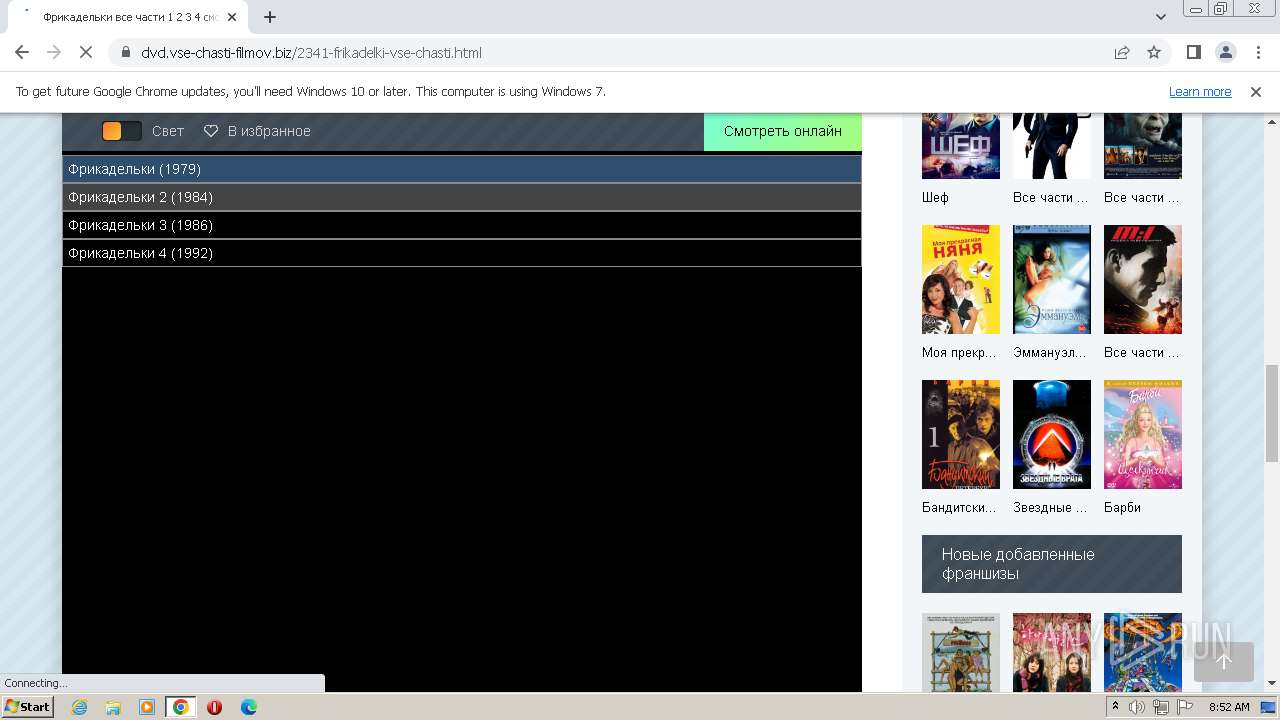The image size is (1280, 720).
Task: Open Microsoft Edge from taskbar
Action: (x=249, y=707)
